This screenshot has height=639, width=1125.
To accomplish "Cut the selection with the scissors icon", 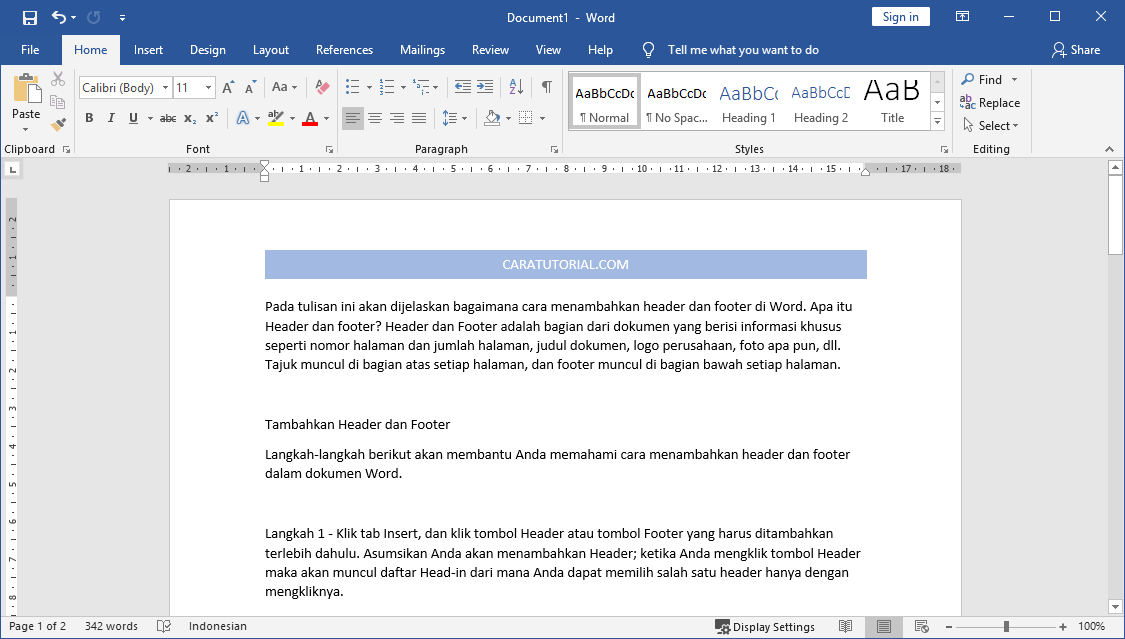I will 58,80.
